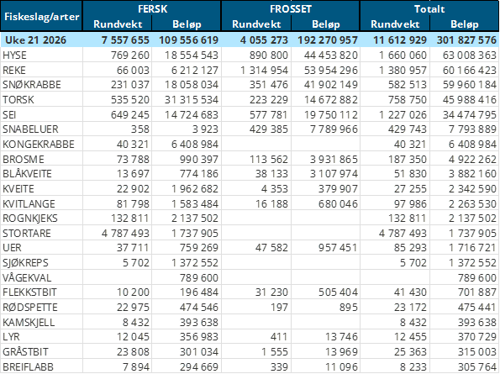
Task: Click HYSE total weight 1 660 060
Action: point(403,55)
